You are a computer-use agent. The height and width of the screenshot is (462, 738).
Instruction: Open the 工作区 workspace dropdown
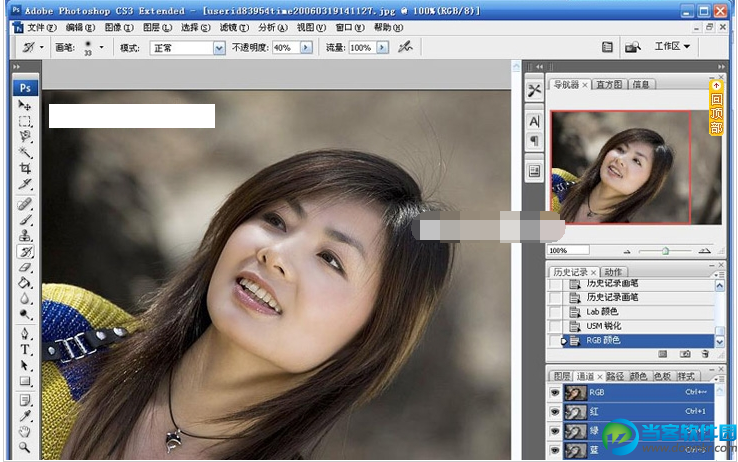tap(672, 46)
